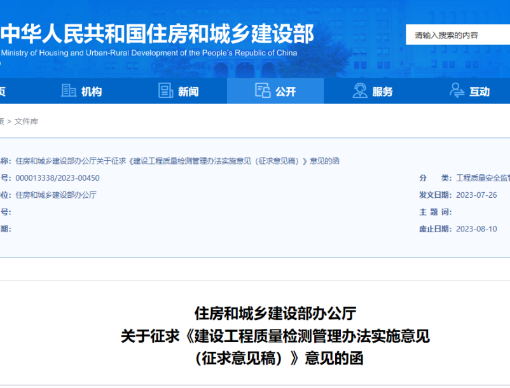Image resolution: width=510 pixels, height=388 pixels.
Task: Click issue date 2023-07-26
Action: [476, 195]
